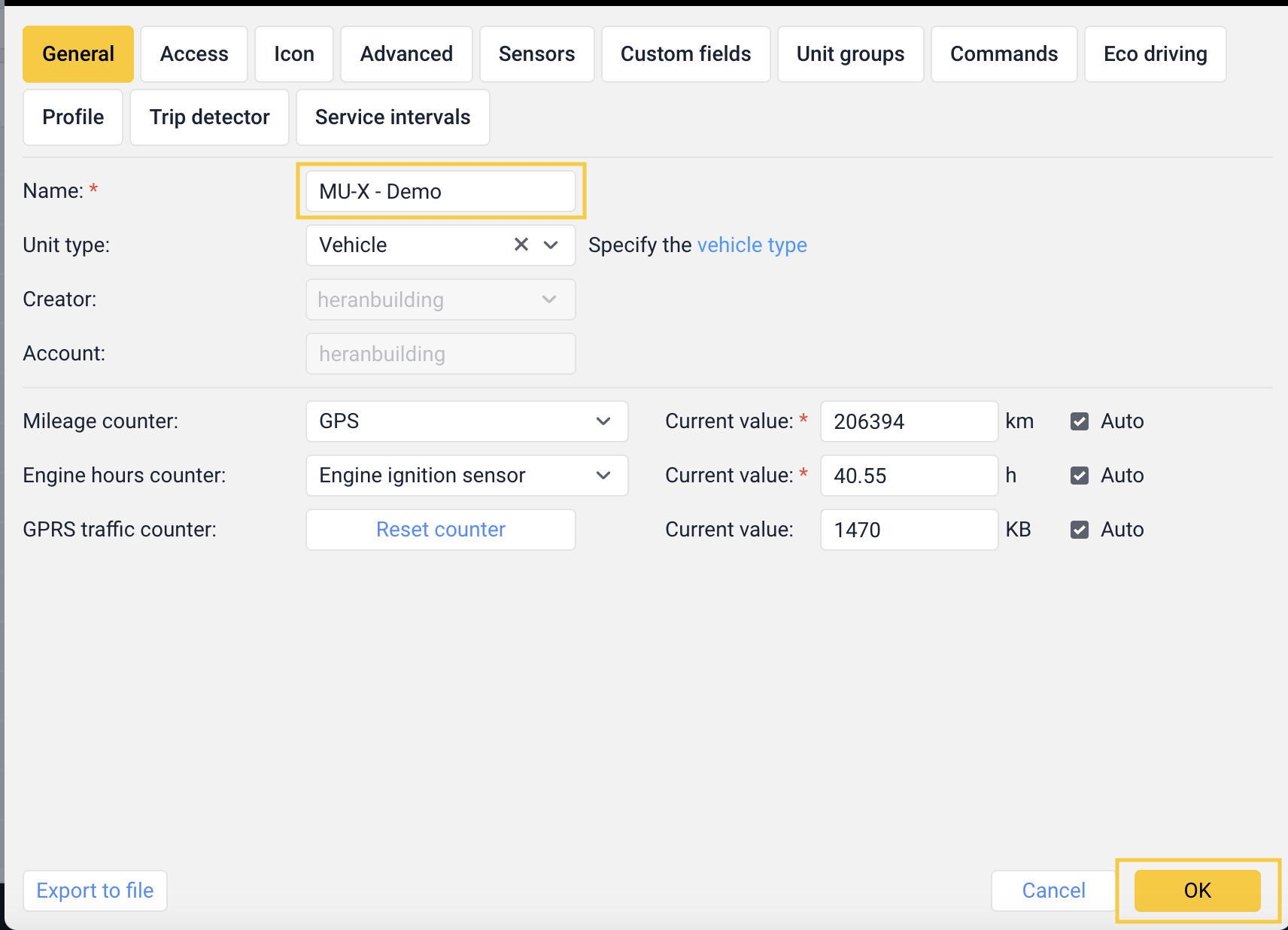Viewport: 1288px width, 930px height.
Task: Clear the Vehicle unit type with X icon
Action: point(521,245)
